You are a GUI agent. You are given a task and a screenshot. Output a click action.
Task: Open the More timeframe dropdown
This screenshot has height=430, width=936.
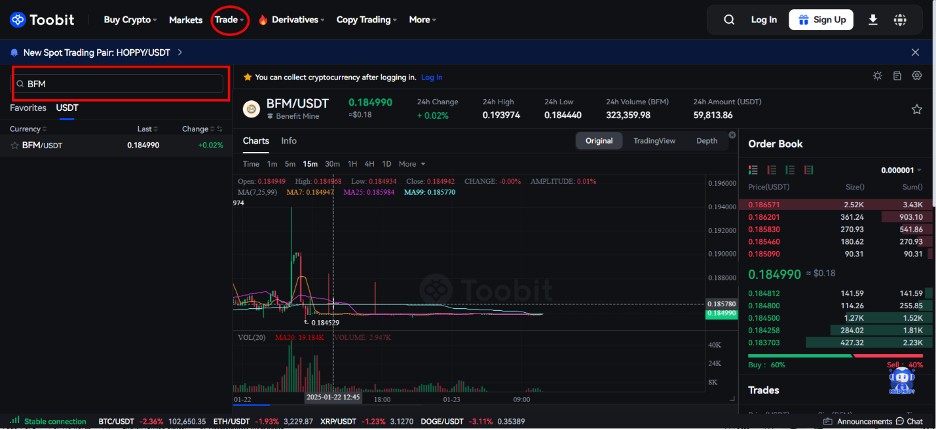point(412,164)
